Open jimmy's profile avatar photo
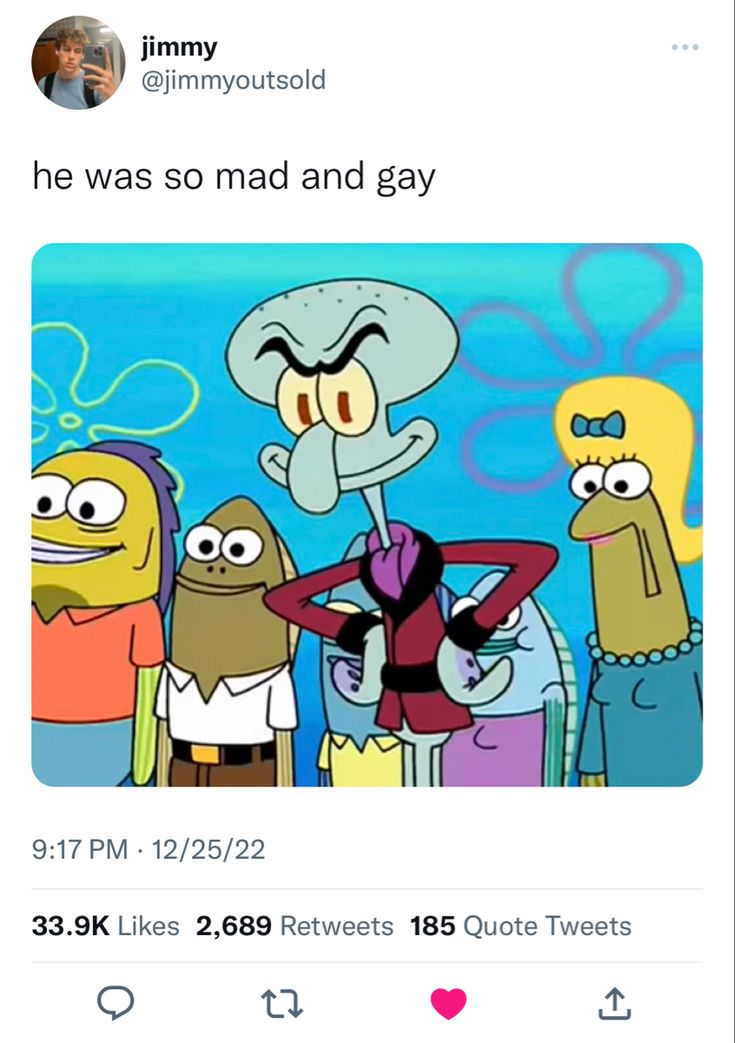The height and width of the screenshot is (1043, 735). [x=78, y=63]
